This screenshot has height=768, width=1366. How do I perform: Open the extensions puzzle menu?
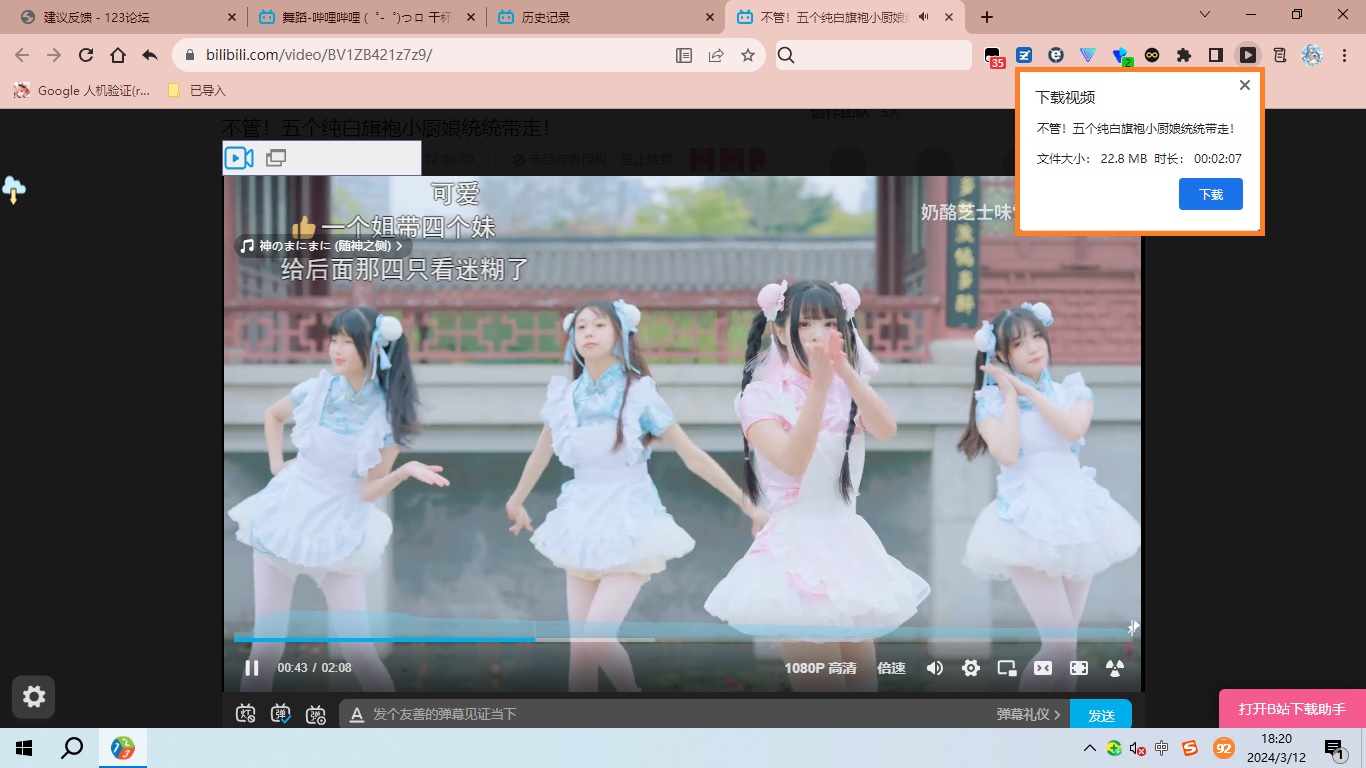click(x=1184, y=56)
